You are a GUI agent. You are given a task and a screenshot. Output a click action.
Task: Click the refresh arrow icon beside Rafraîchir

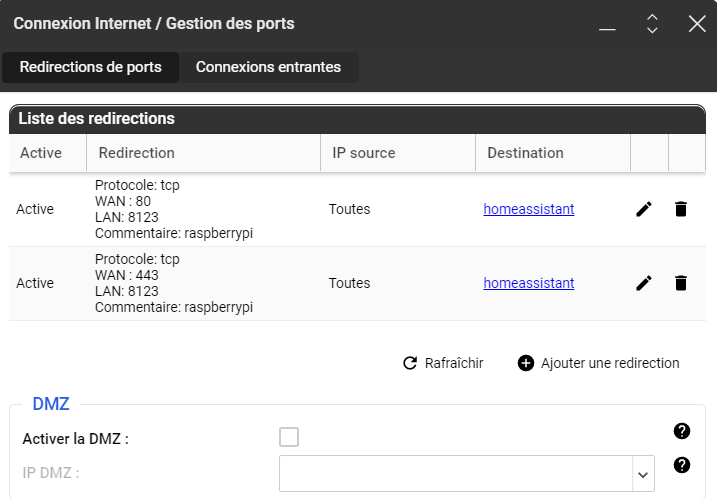point(409,363)
